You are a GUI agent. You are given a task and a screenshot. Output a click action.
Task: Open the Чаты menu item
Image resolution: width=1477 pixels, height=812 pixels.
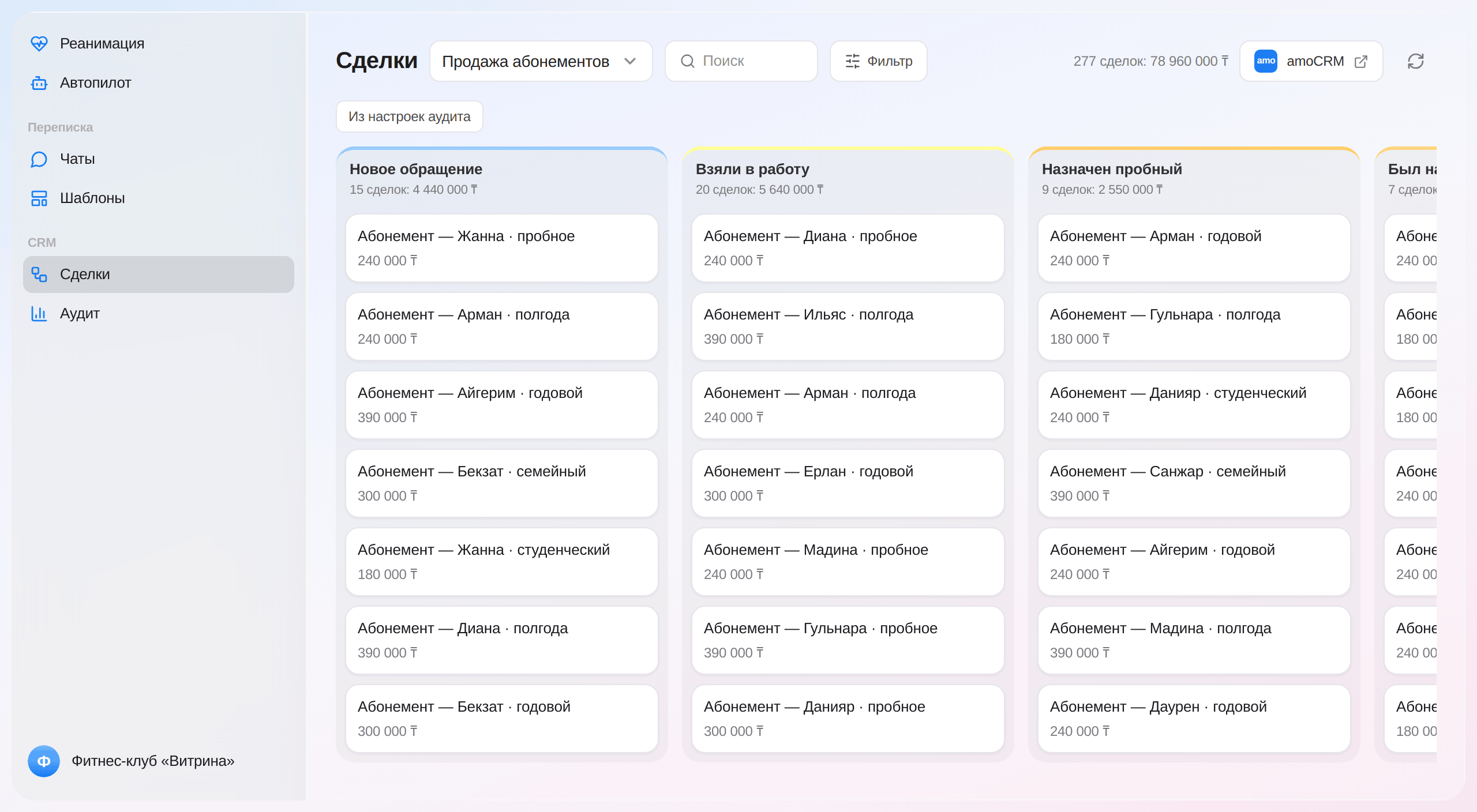[x=159, y=159]
